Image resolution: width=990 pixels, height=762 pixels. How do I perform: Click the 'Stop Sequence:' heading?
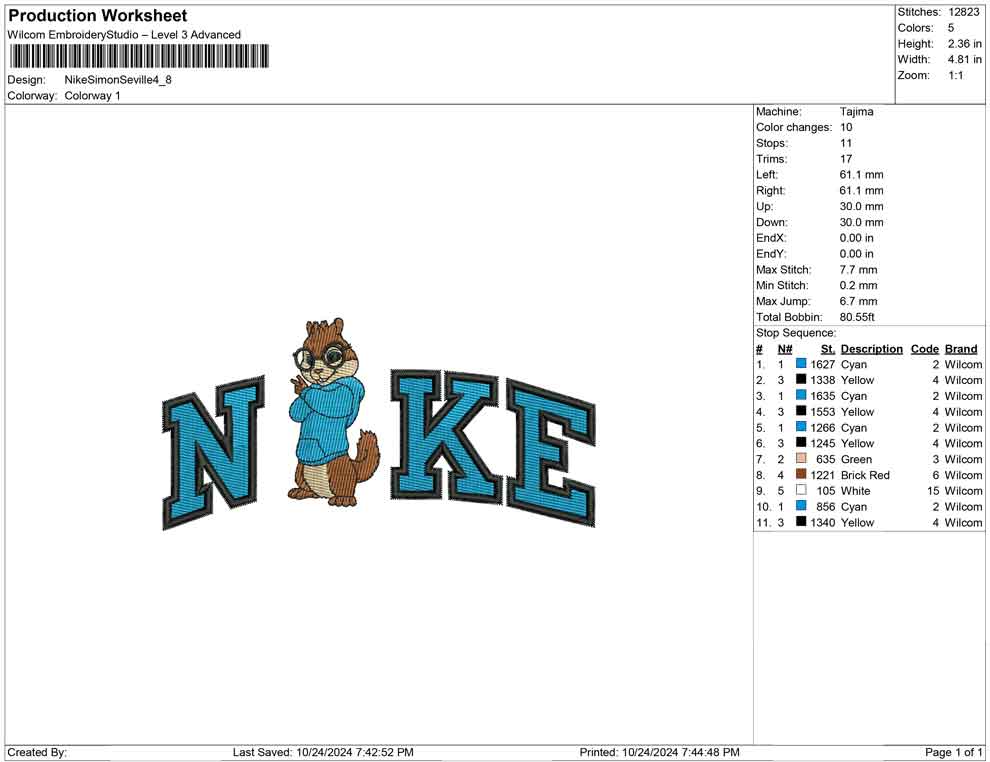coord(796,333)
